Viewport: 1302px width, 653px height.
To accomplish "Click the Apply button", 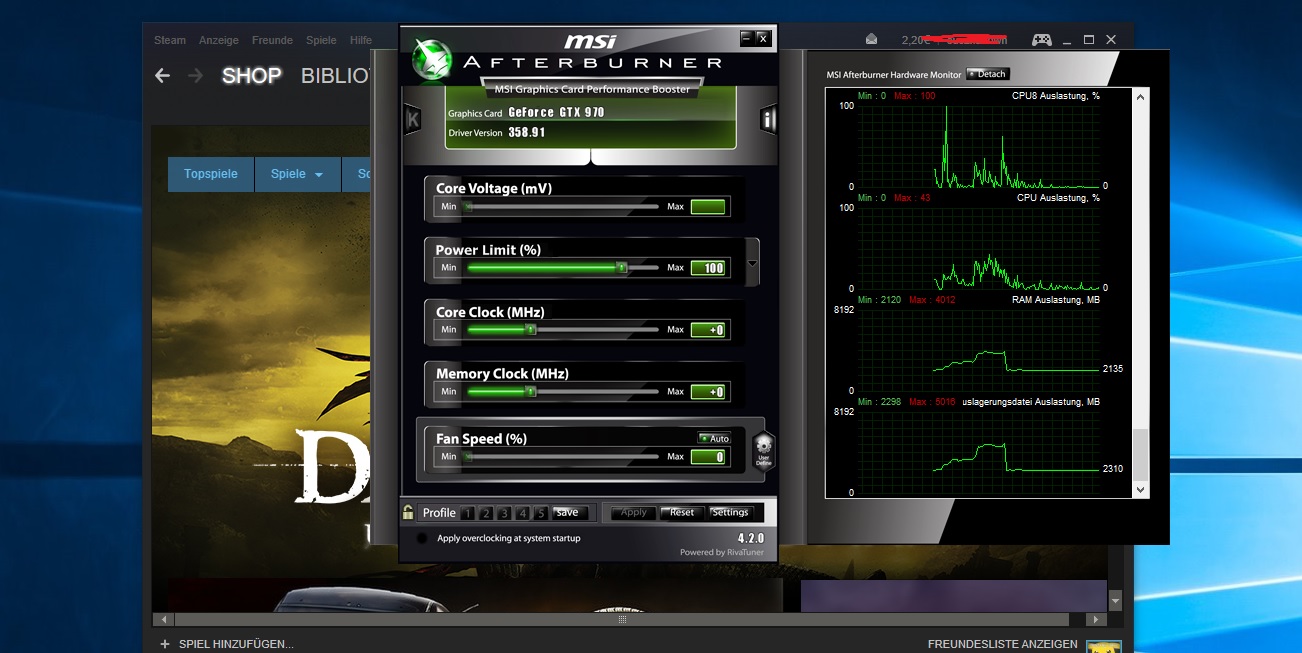I will pyautogui.click(x=634, y=512).
